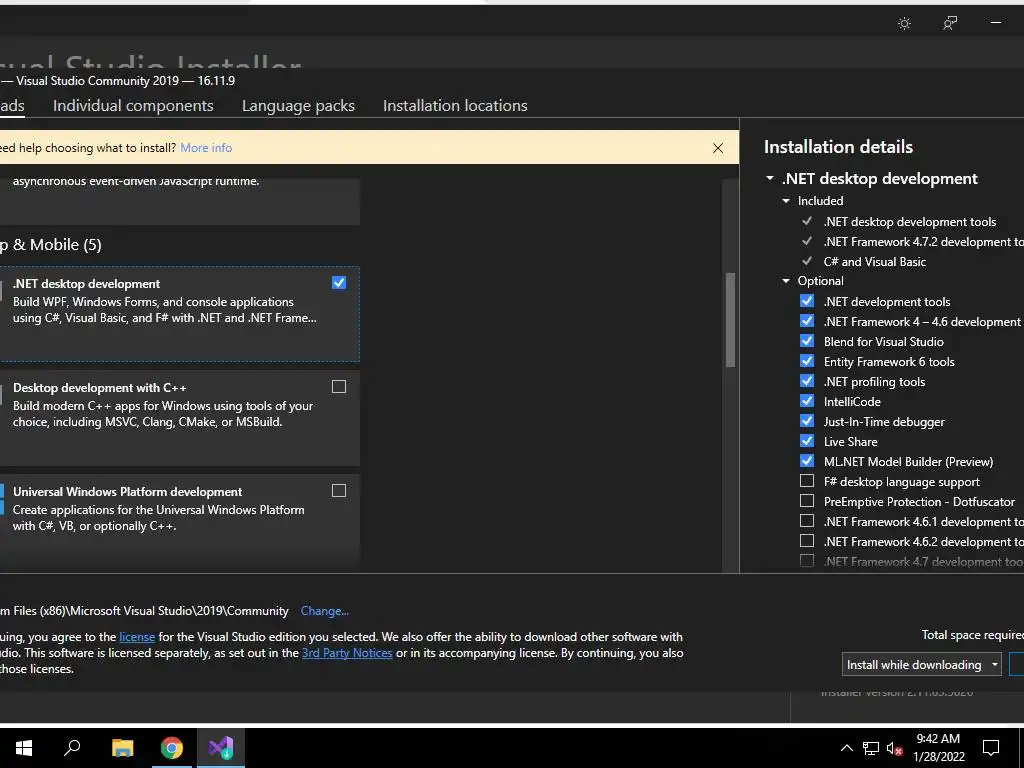Open Windows Start menu
This screenshot has width=1024, height=768.
(24, 747)
